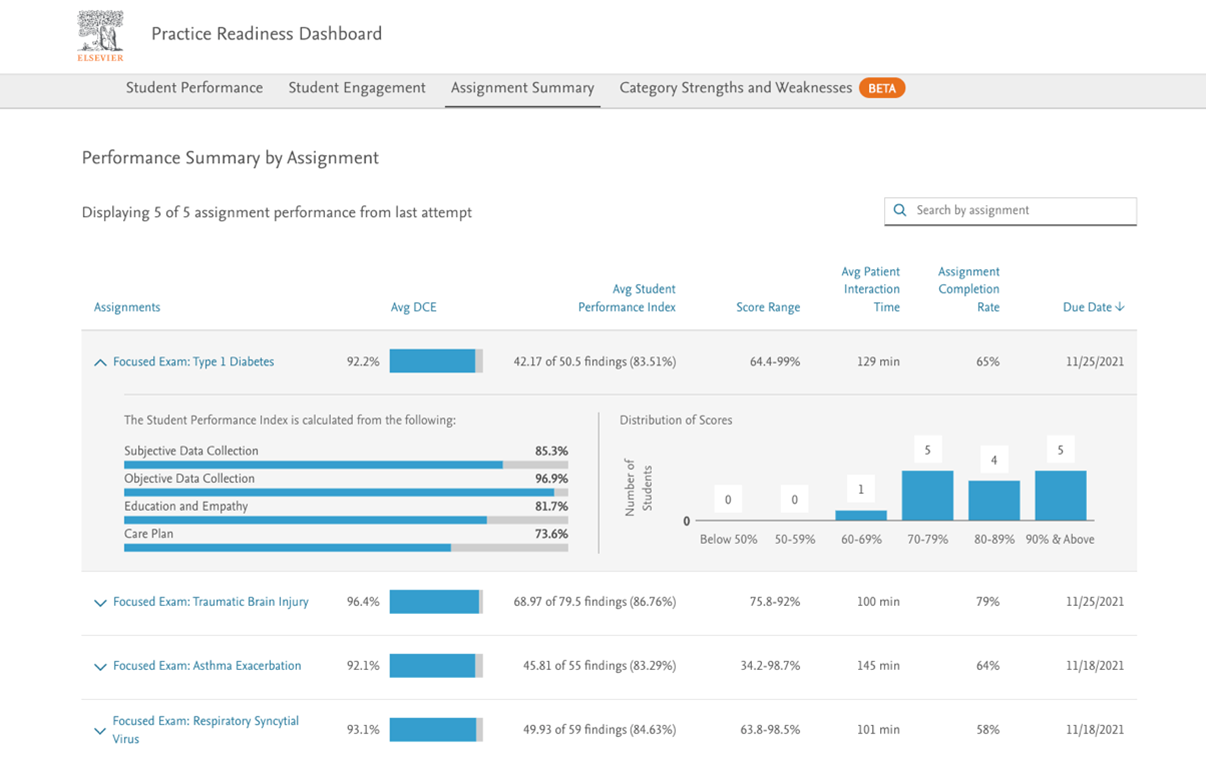
Task: Click the orange BETA badge
Action: pos(882,88)
